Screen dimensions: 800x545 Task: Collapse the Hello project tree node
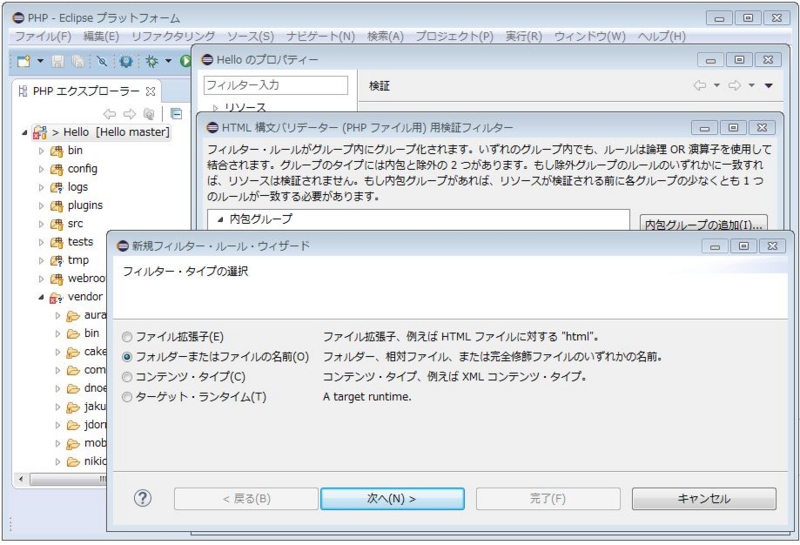24,133
